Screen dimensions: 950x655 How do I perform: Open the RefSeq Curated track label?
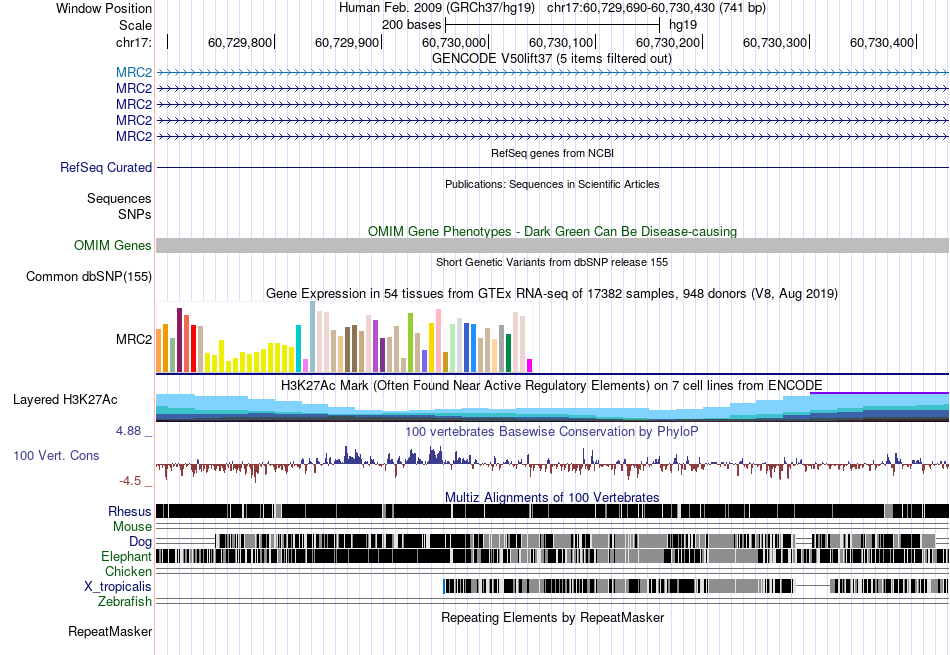coord(106,167)
